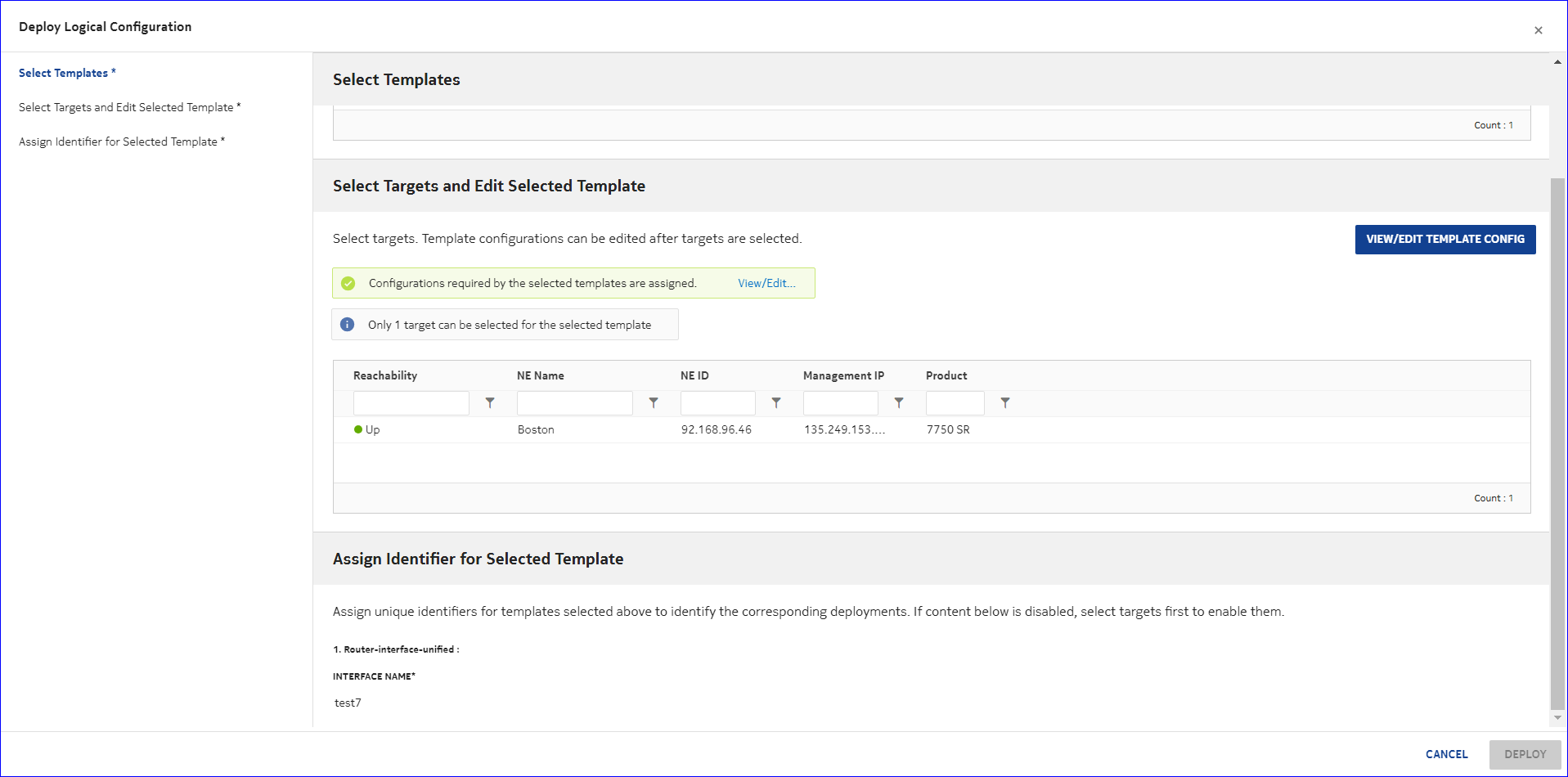The height and width of the screenshot is (777, 1568).
Task: Type in the NE Name filter field
Action: click(x=574, y=403)
